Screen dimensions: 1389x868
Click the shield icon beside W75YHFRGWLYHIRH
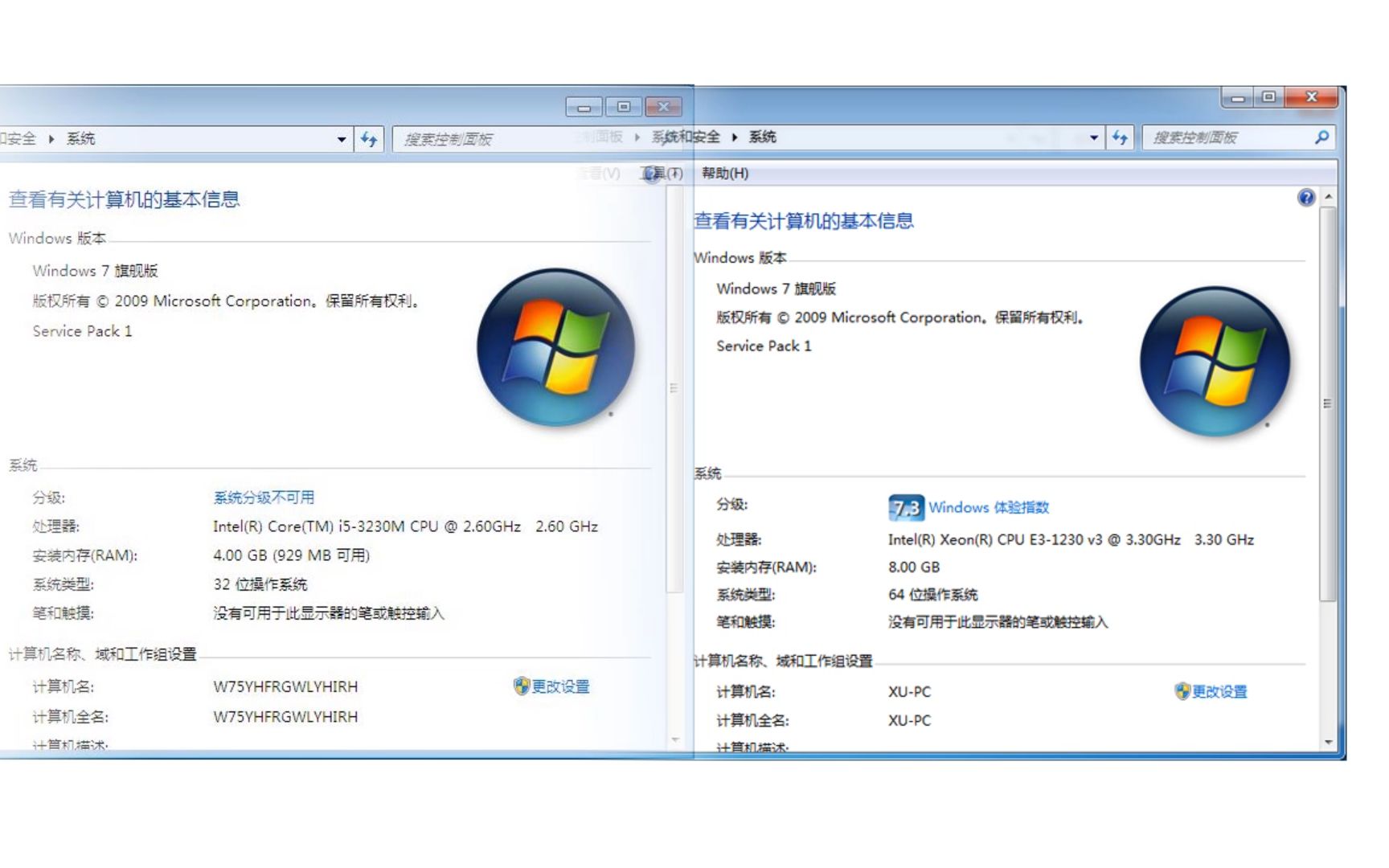(522, 686)
